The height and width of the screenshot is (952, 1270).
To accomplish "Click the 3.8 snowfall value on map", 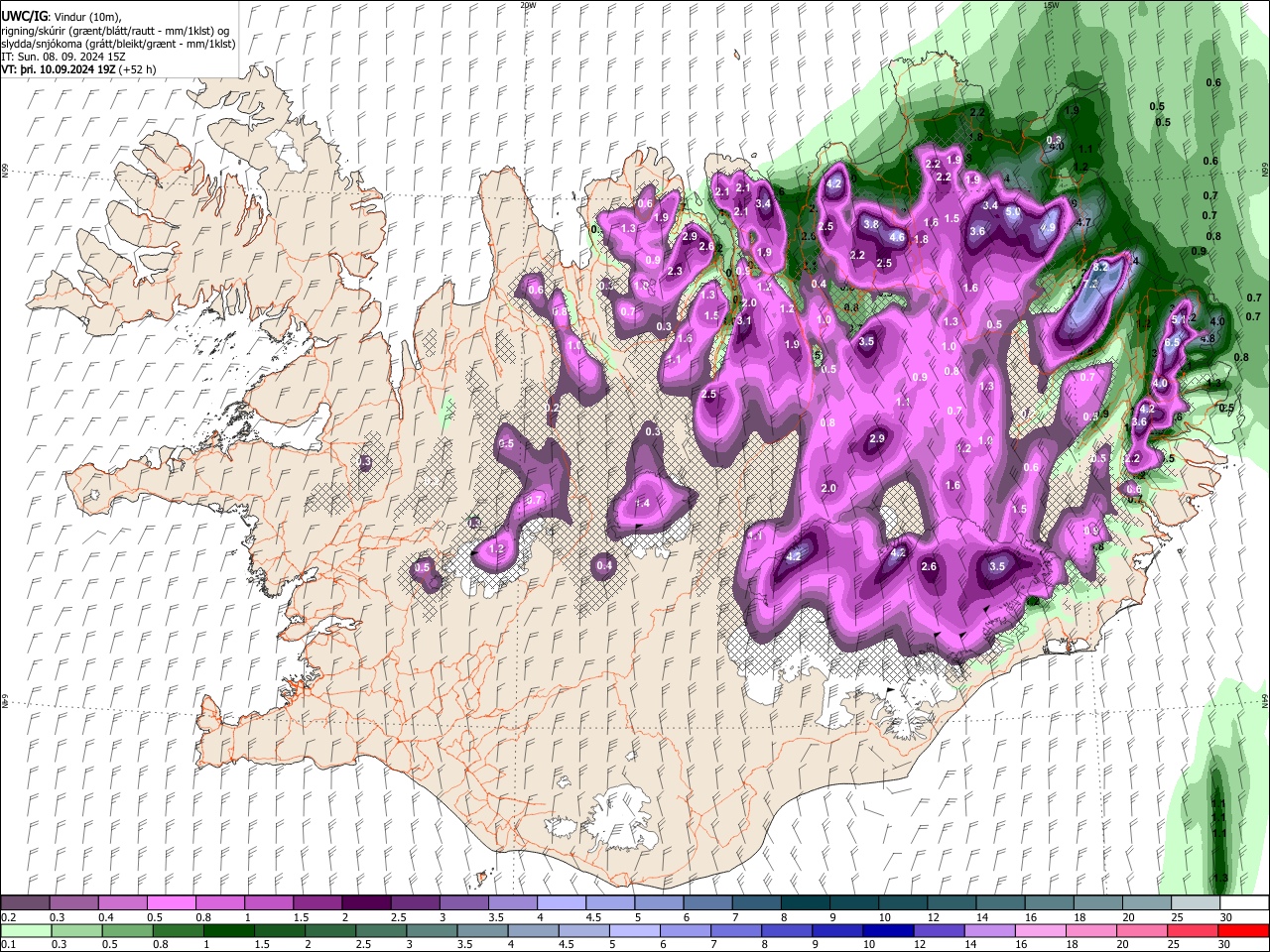I will tap(871, 224).
